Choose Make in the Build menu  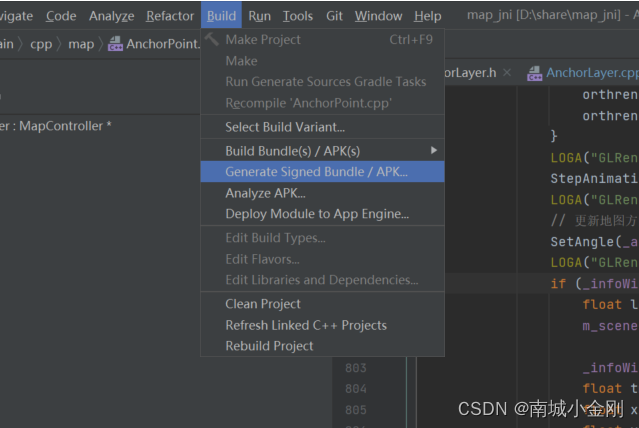[322, 61]
